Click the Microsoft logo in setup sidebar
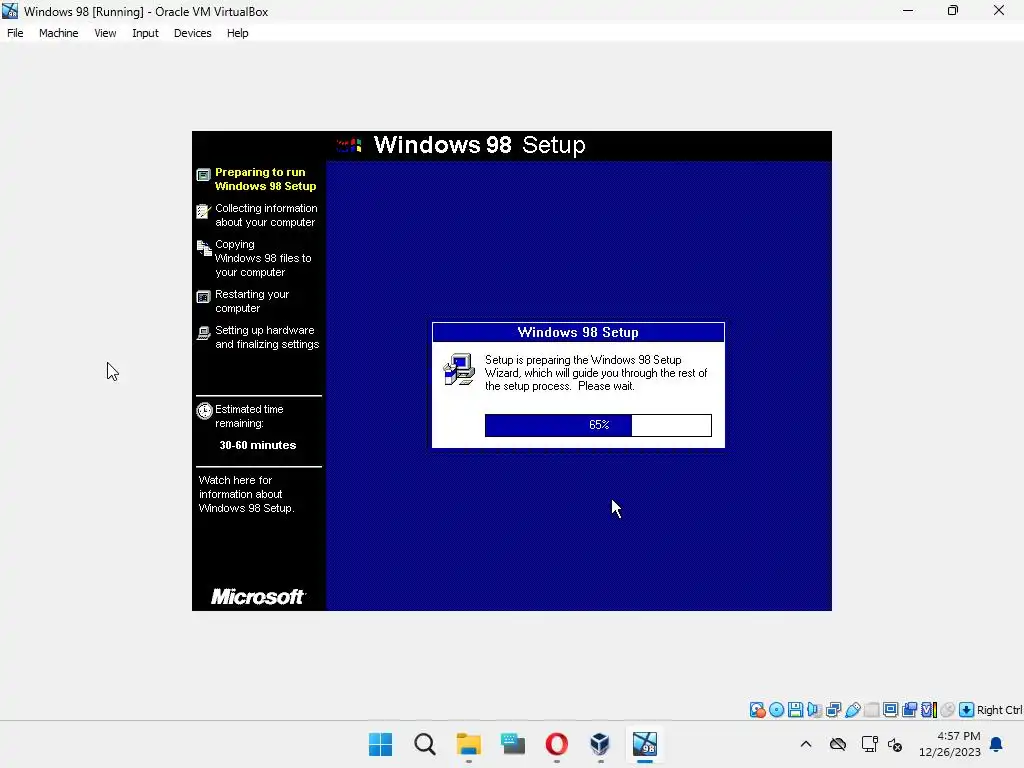This screenshot has width=1024, height=768. click(x=257, y=596)
